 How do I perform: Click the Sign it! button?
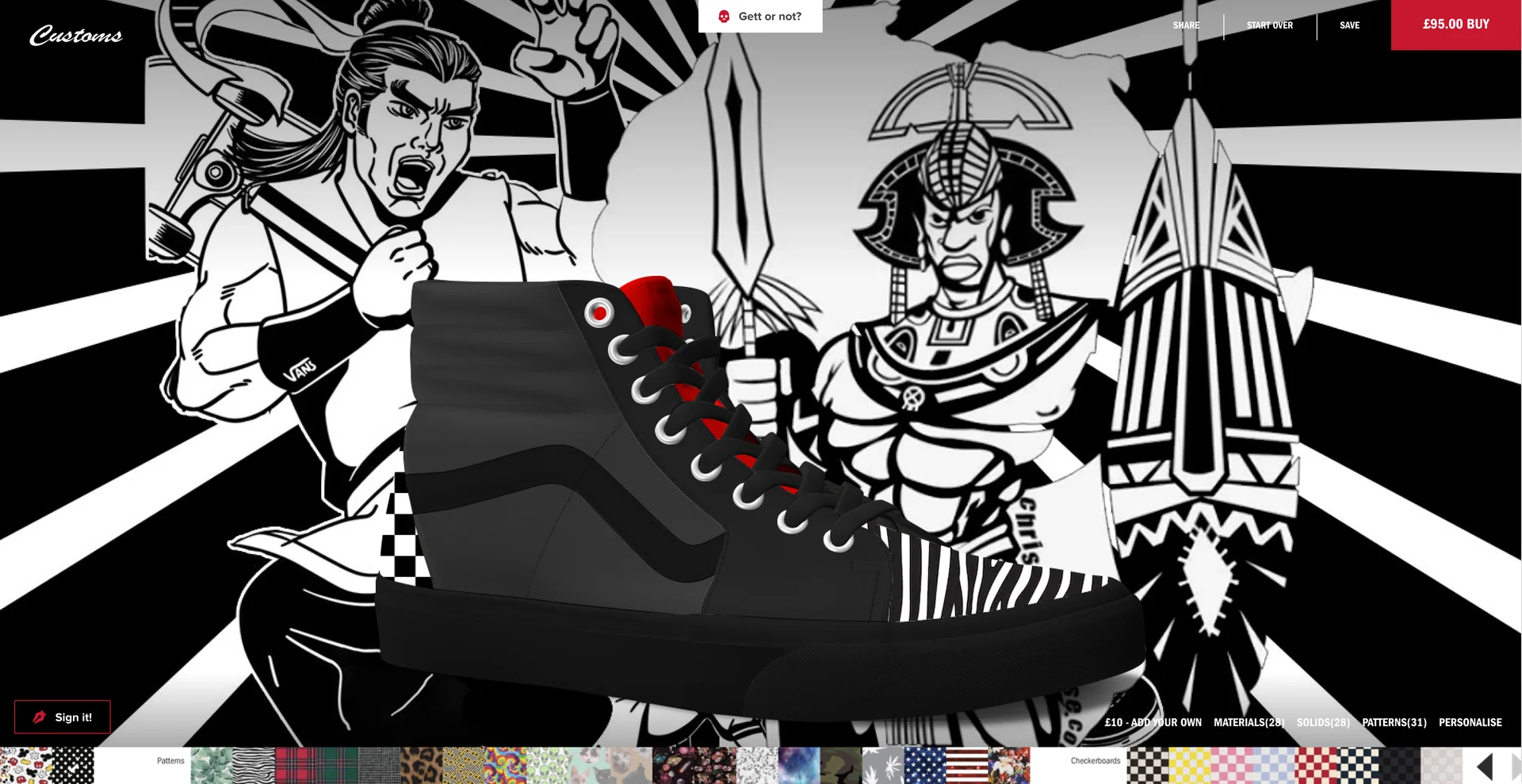coord(62,717)
